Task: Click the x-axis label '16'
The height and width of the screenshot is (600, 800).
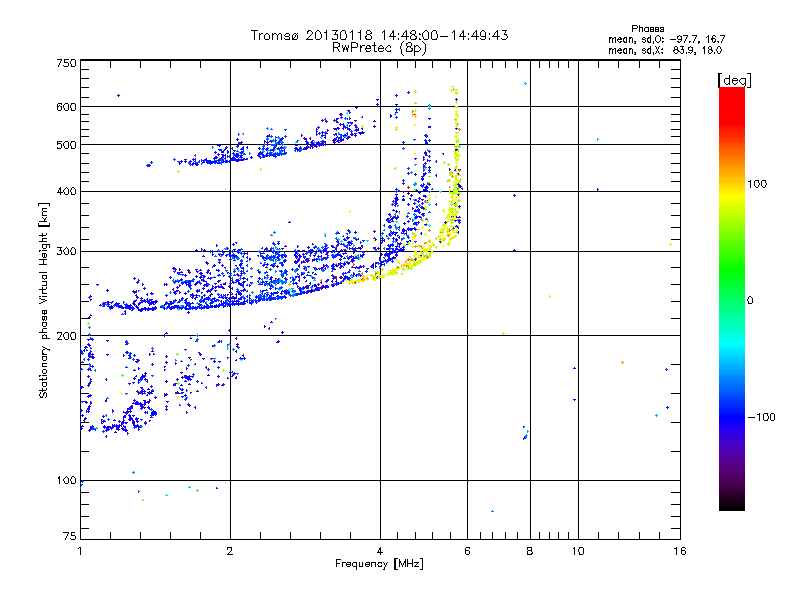Action: 680,551
